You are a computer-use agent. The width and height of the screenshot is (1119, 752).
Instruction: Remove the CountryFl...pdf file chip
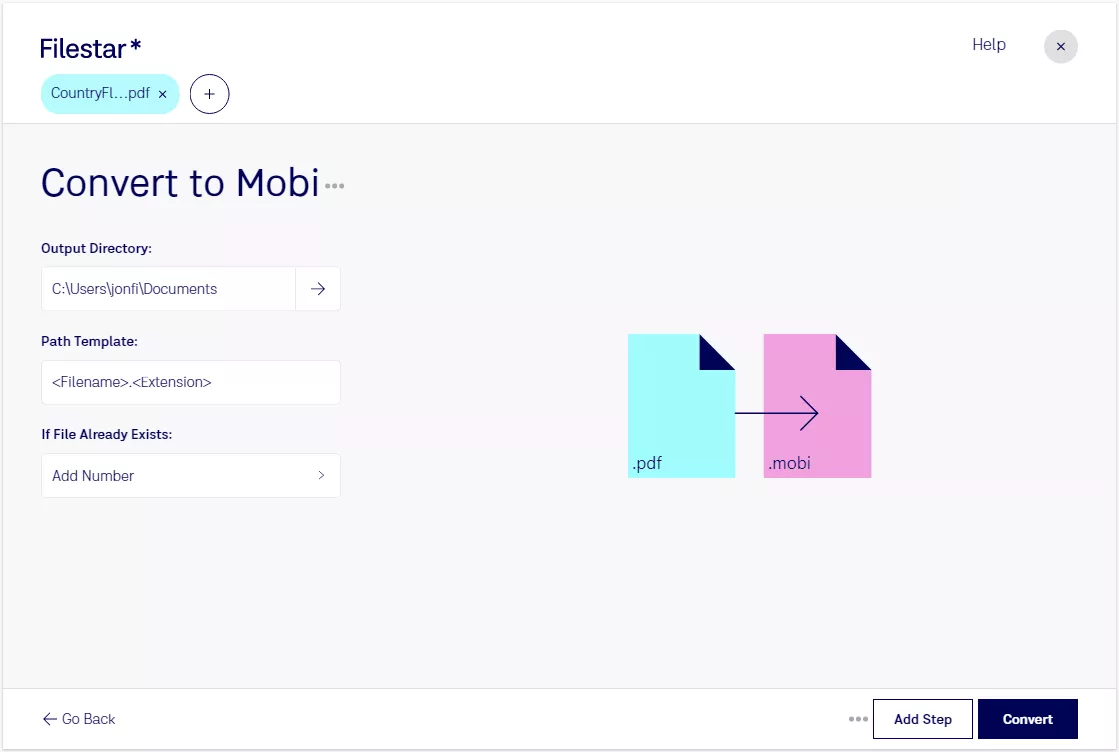pyautogui.click(x=163, y=94)
